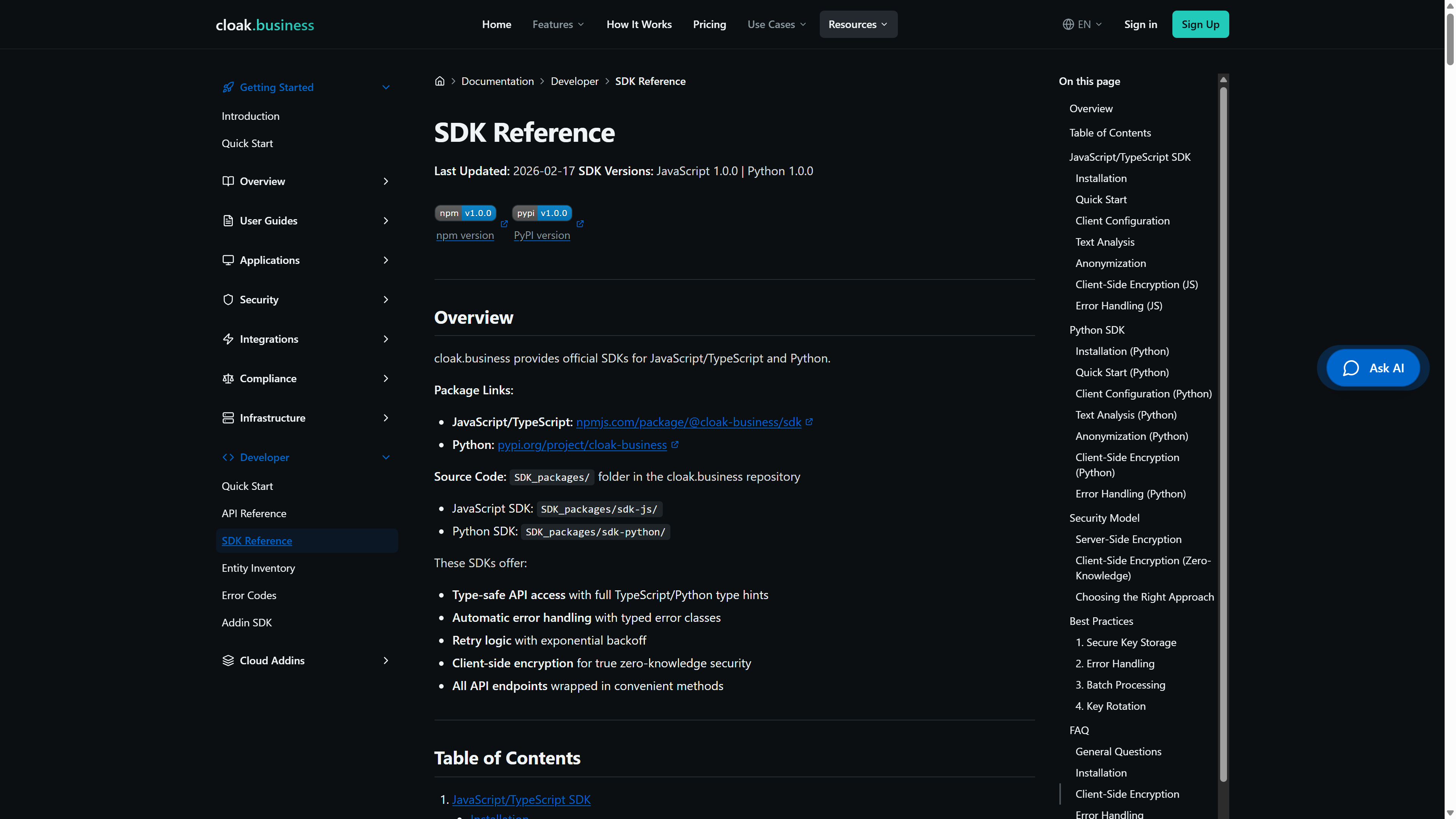Open Addin SDK sidebar page
1456x819 pixels.
coord(246,622)
